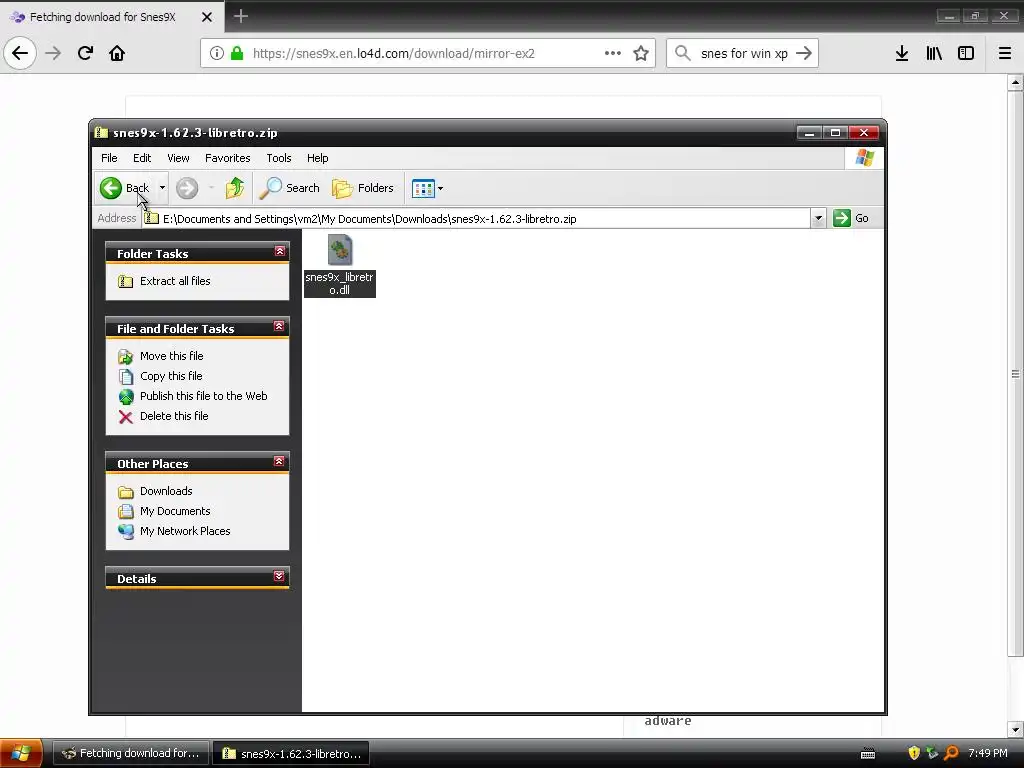This screenshot has height=768, width=1024.
Task: Click the Up folder icon in Explorer toolbar
Action: pyautogui.click(x=234, y=188)
